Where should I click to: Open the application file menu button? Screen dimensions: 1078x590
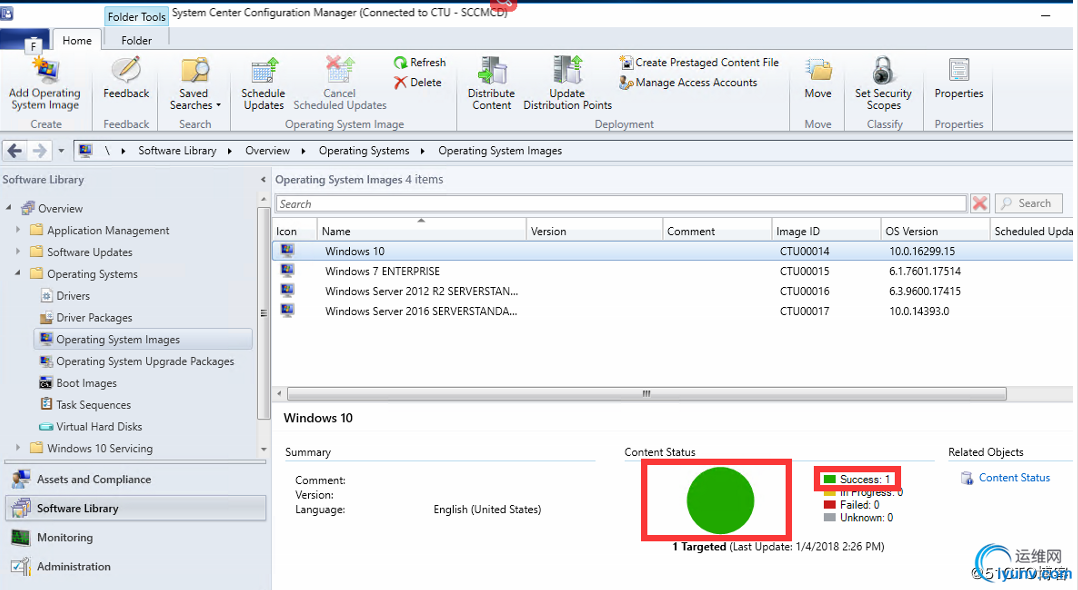24,41
